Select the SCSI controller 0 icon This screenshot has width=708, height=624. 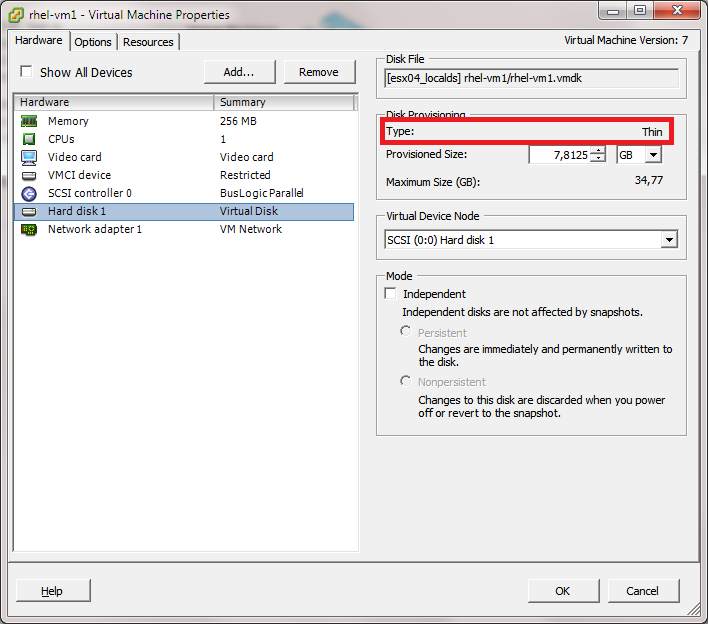[x=29, y=193]
